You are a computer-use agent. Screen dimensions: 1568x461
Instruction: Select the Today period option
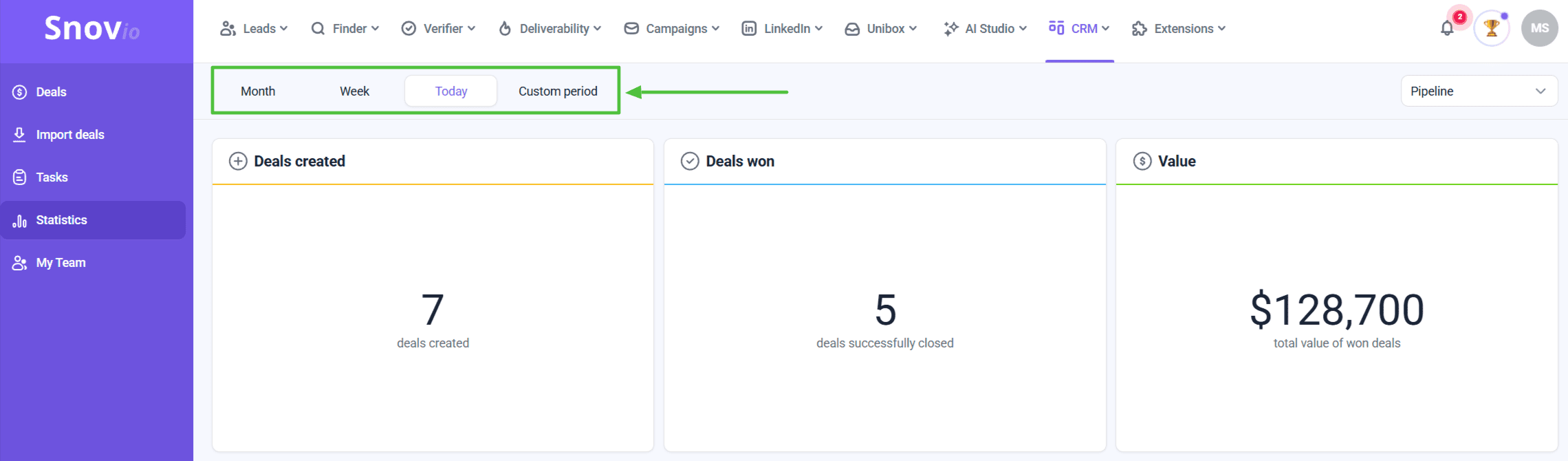[x=451, y=92]
